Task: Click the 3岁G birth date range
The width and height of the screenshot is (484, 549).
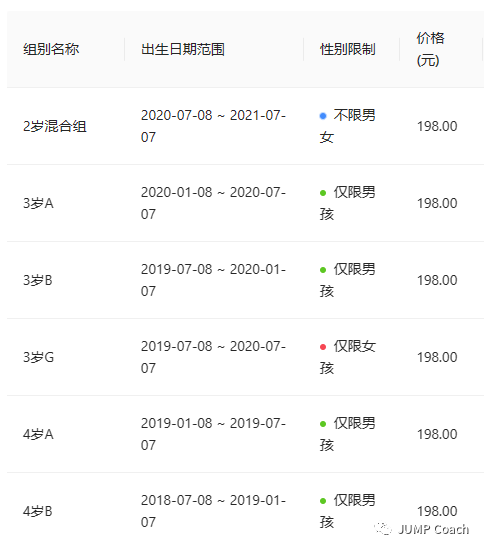Action: click(x=213, y=357)
